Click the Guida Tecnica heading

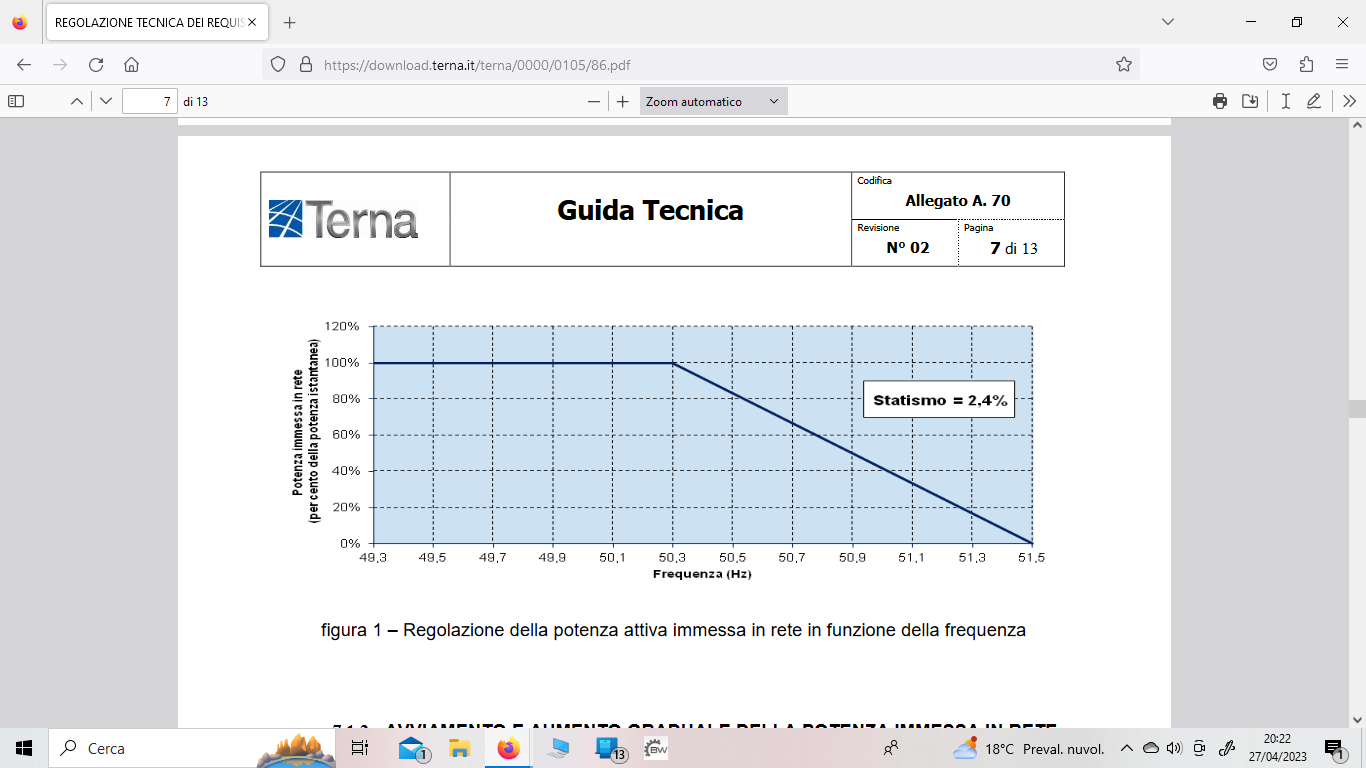[x=650, y=210]
